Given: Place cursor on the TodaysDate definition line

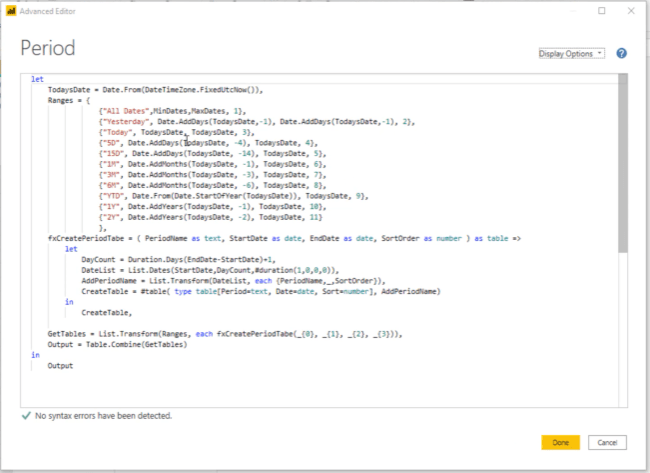Looking at the screenshot, I should tap(155, 90).
